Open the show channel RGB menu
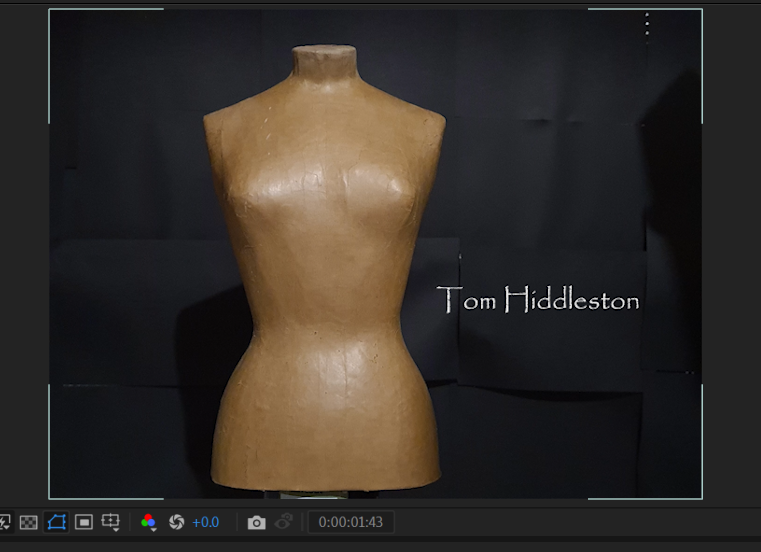This screenshot has height=552, width=761. (x=149, y=522)
